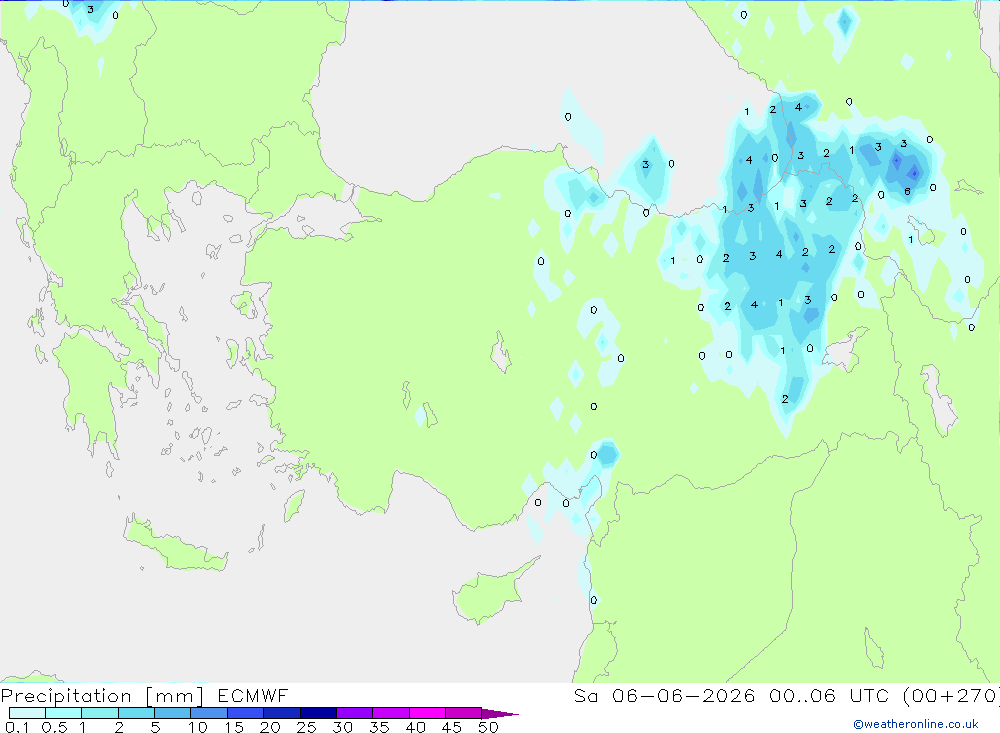The width and height of the screenshot is (1000, 733).
Task: Click the '10' legend scale label
Action: (x=198, y=727)
